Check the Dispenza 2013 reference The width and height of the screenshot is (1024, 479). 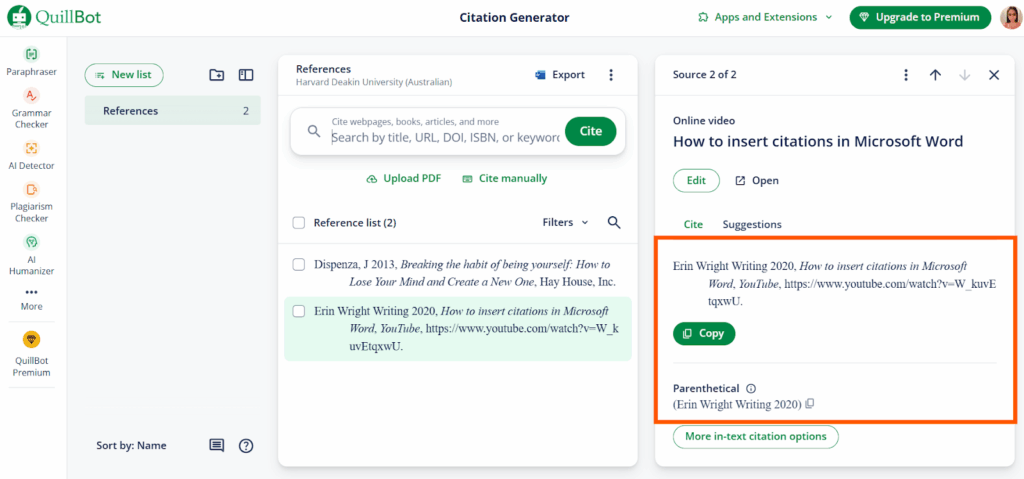(x=298, y=265)
